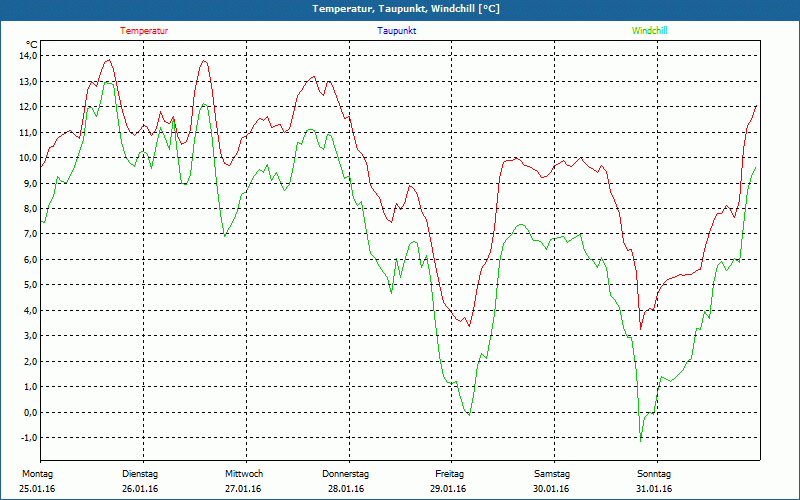Click the Montag day label
The image size is (800, 500).
pyautogui.click(x=37, y=474)
